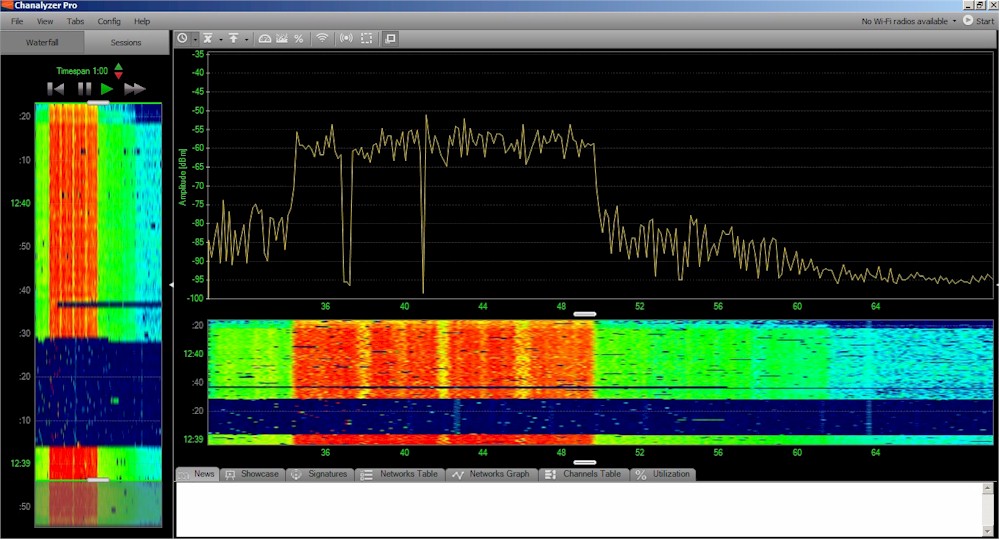
Task: Switch to the Waterfall tab
Action: pyautogui.click(x=42, y=43)
